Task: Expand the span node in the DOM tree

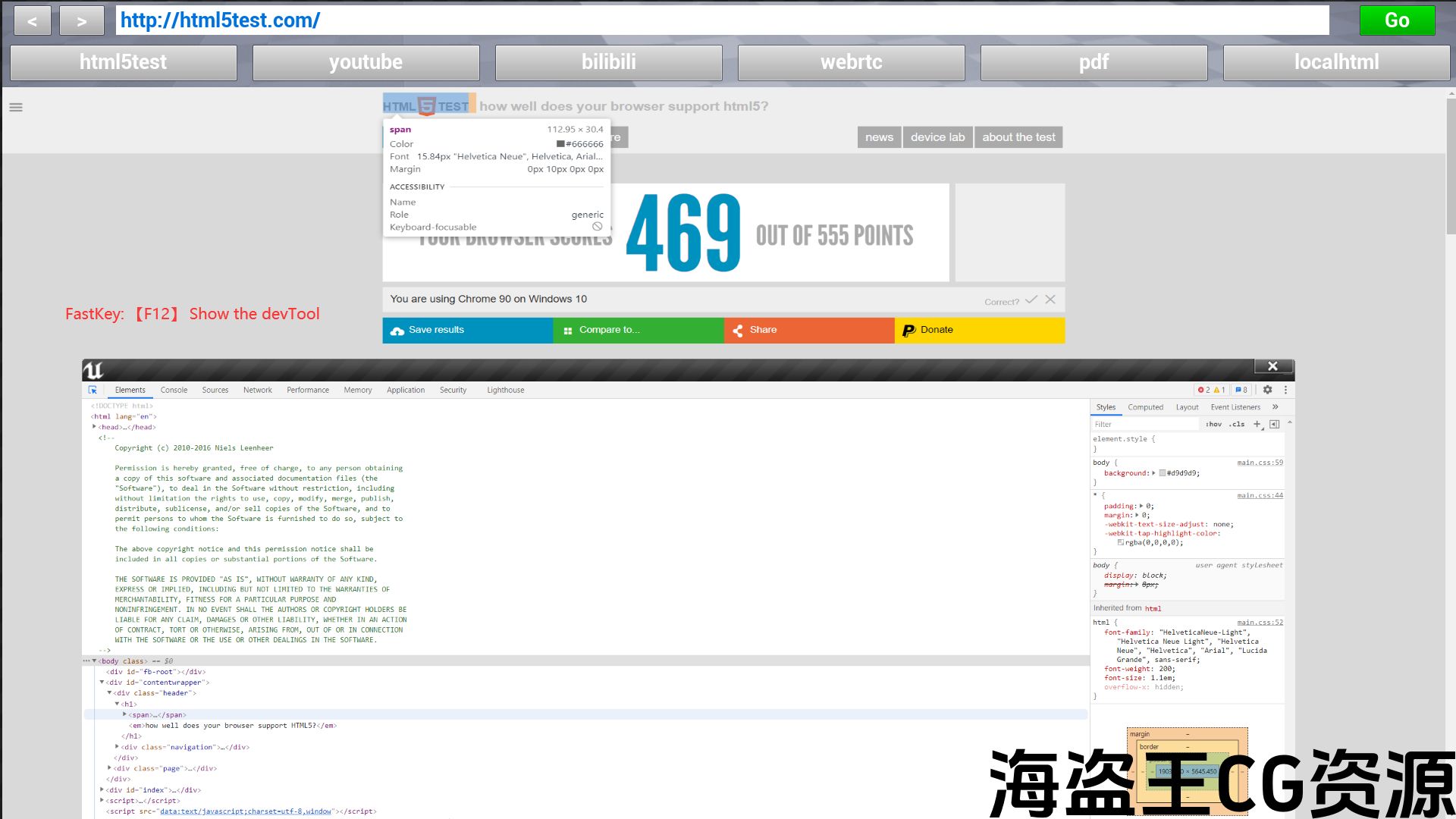Action: coord(125,714)
